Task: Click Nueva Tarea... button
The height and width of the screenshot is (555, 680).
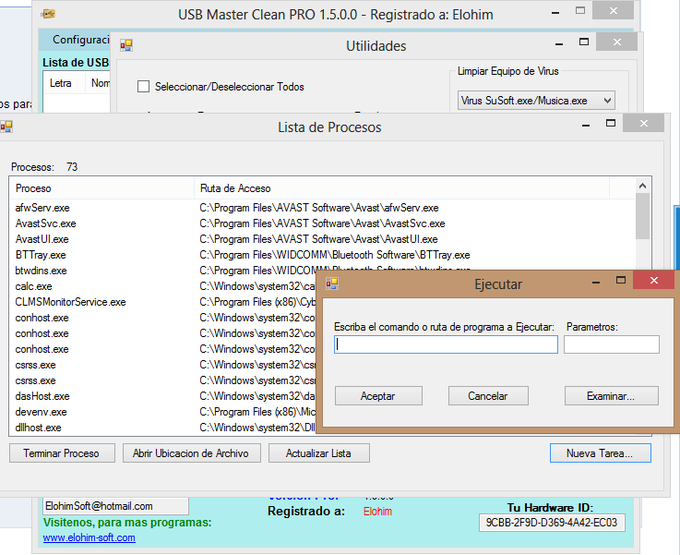Action: pos(600,453)
